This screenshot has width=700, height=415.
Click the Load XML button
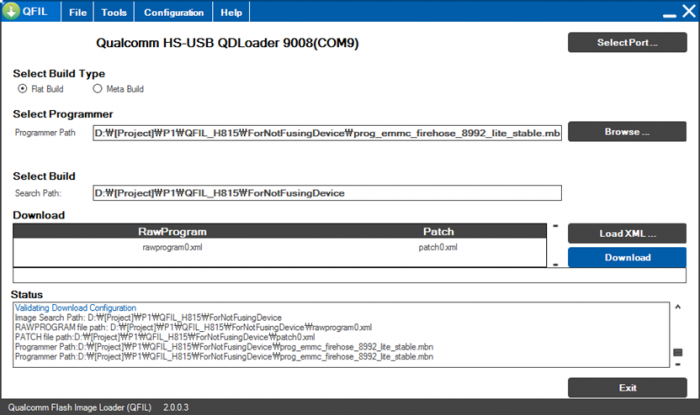point(627,233)
